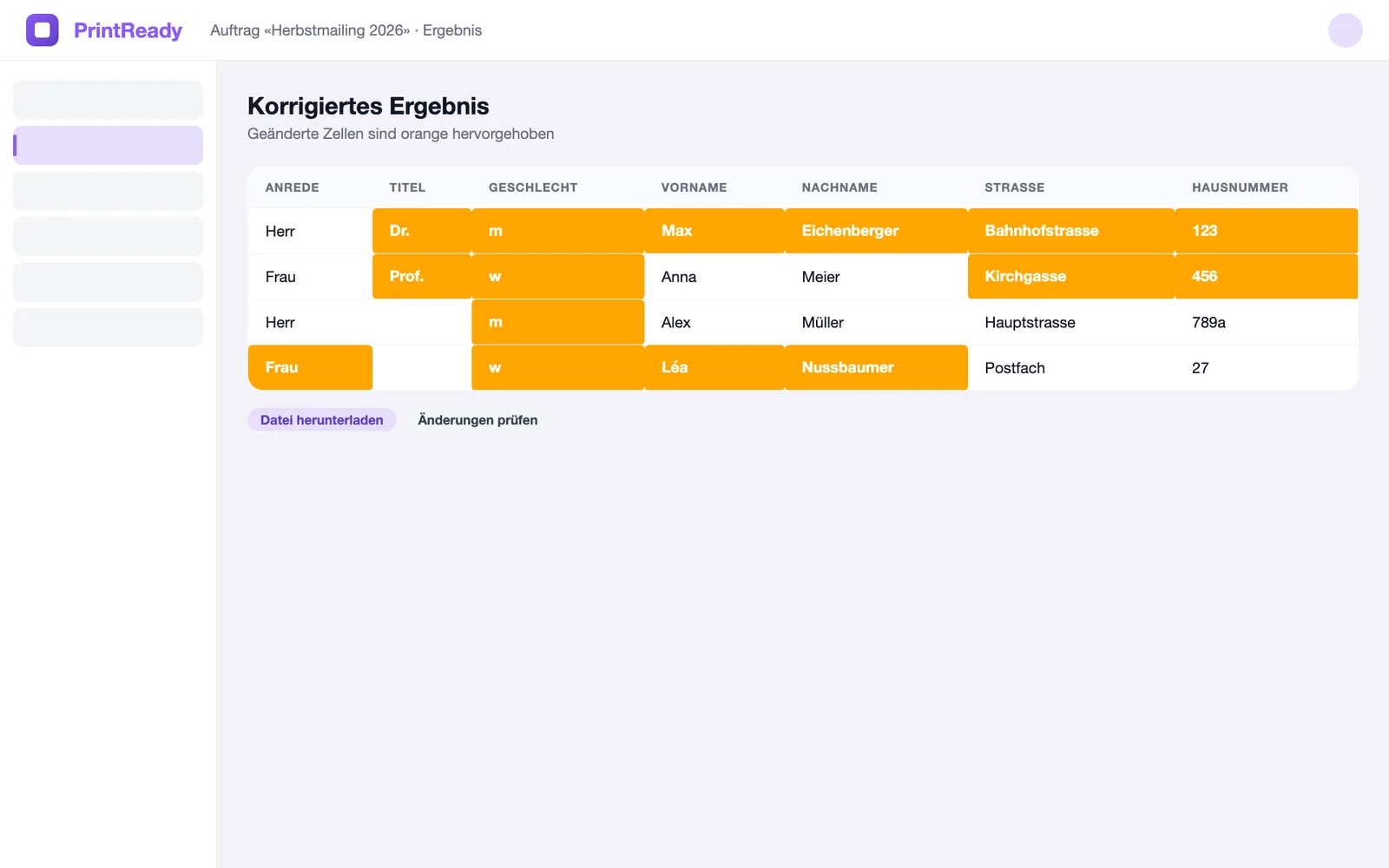Click the Kirchgasse street cell
This screenshot has height=868, width=1389.
1071,276
